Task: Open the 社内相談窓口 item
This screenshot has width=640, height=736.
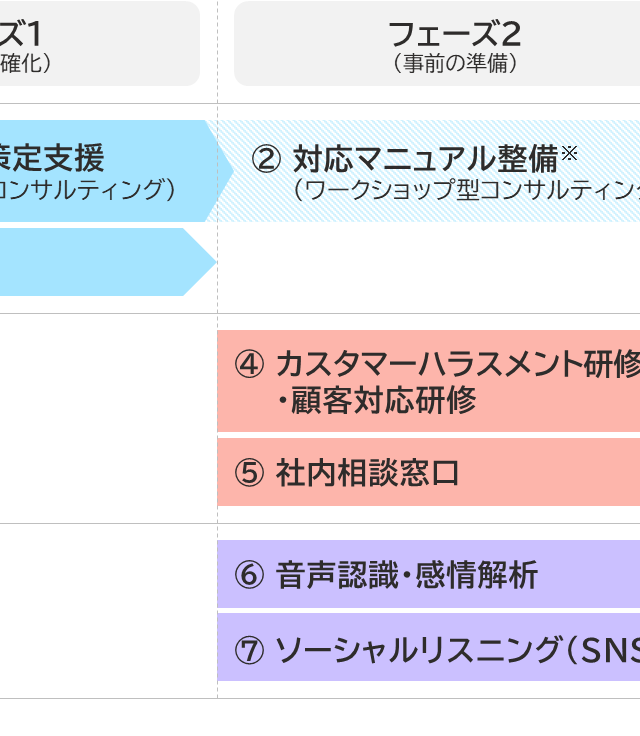Action: point(367,473)
